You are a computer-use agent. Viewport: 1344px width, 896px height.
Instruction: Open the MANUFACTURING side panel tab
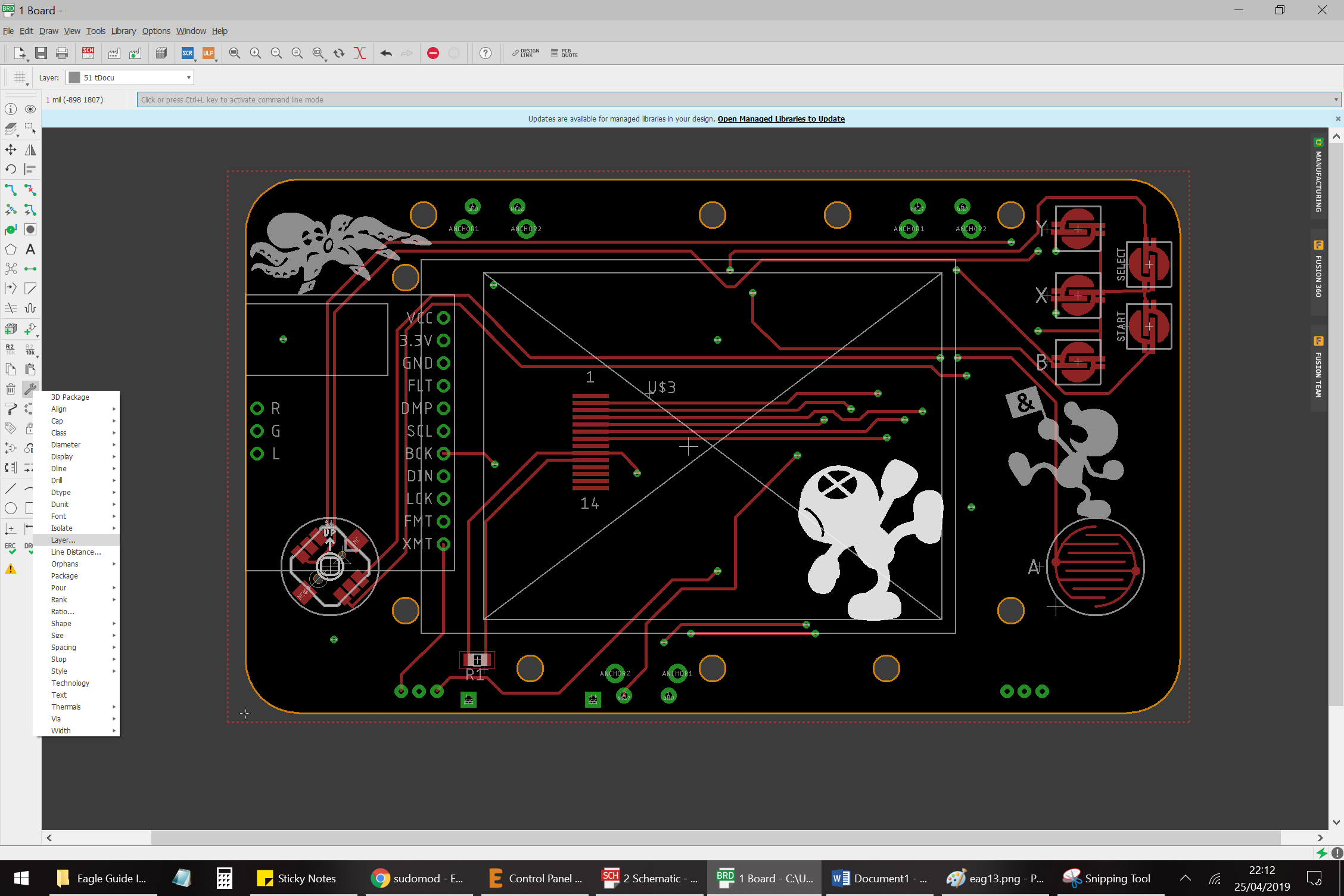pos(1318,177)
